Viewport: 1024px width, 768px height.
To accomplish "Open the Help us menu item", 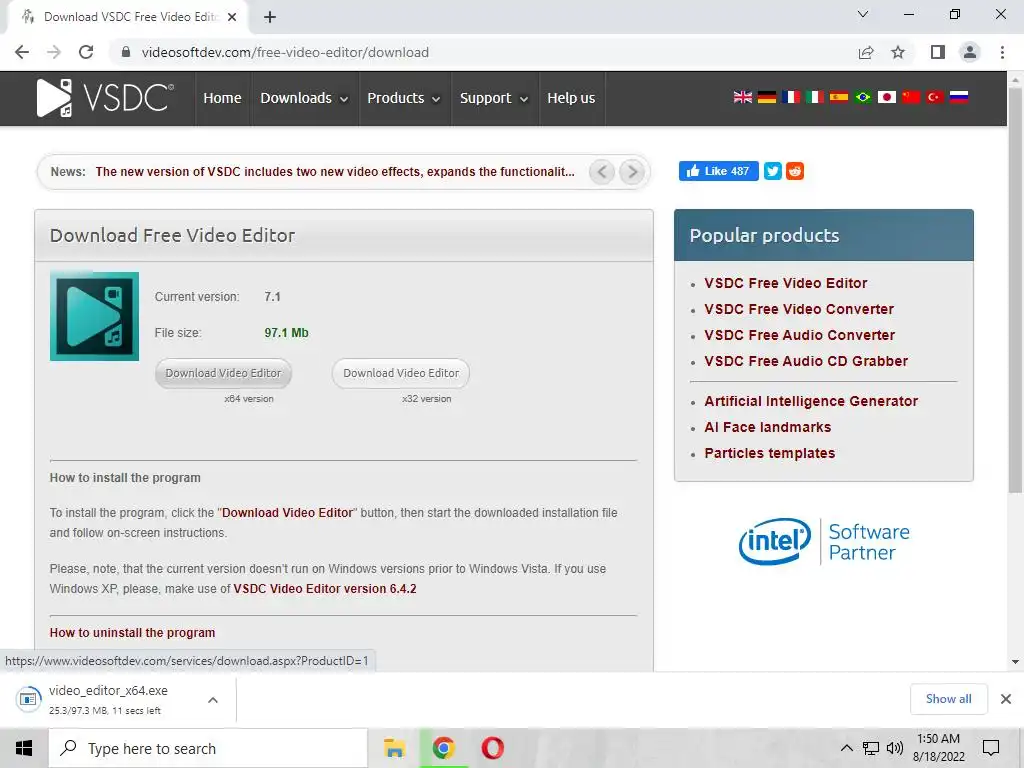I will pos(571,98).
